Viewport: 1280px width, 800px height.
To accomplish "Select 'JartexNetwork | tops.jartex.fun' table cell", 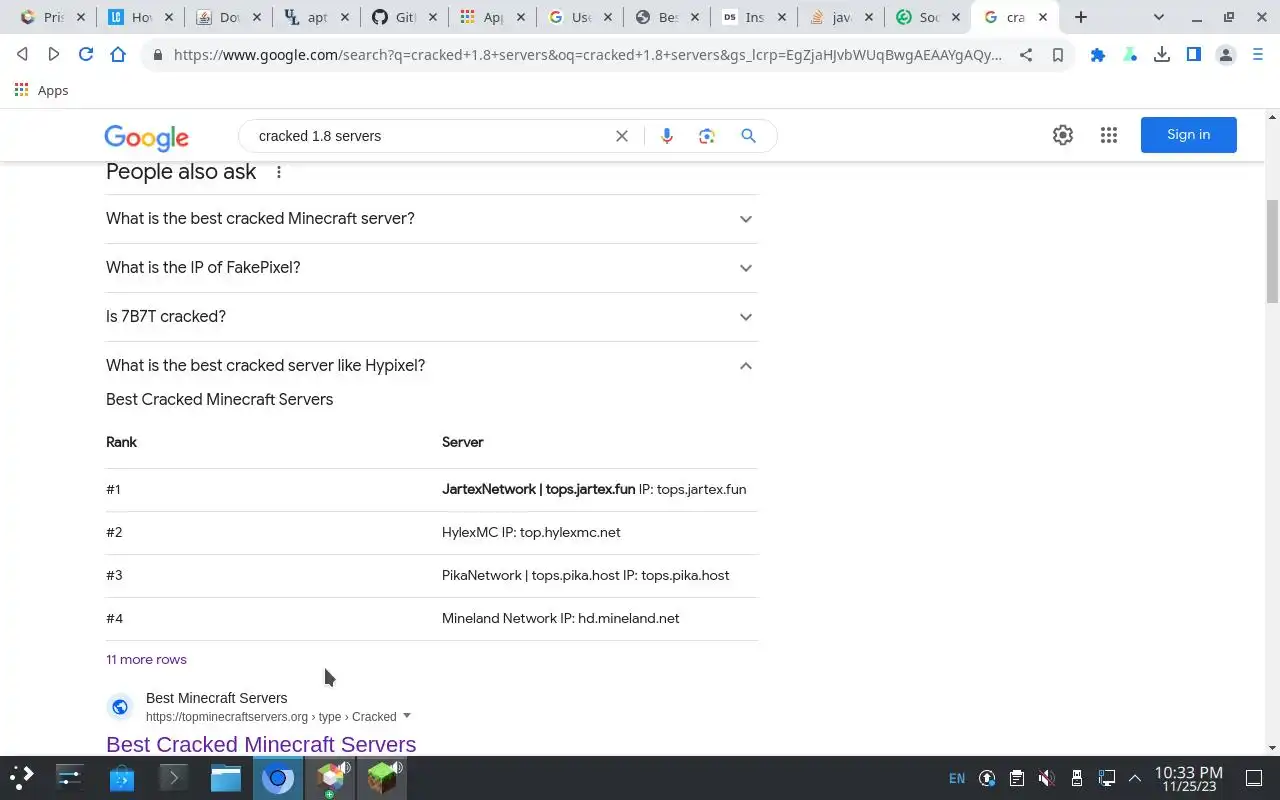I will pyautogui.click(x=594, y=489).
